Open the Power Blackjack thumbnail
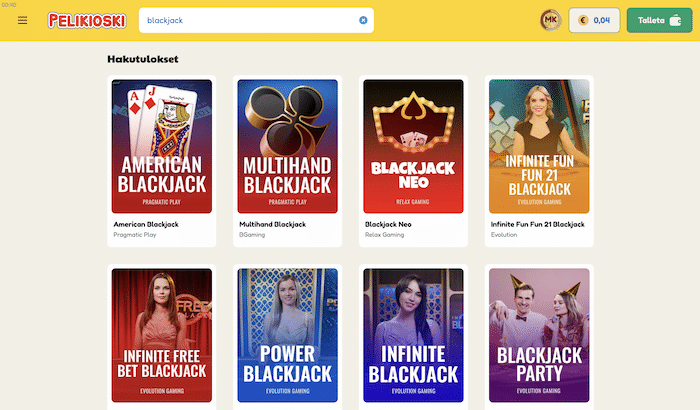 click(288, 335)
